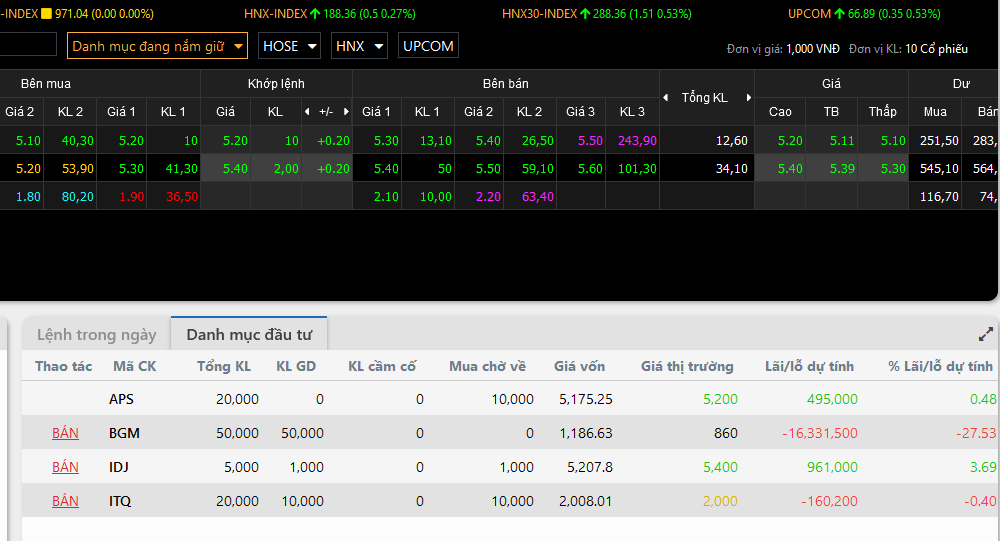Click the Bên mua header
This screenshot has height=541, width=1000.
click(x=46, y=84)
